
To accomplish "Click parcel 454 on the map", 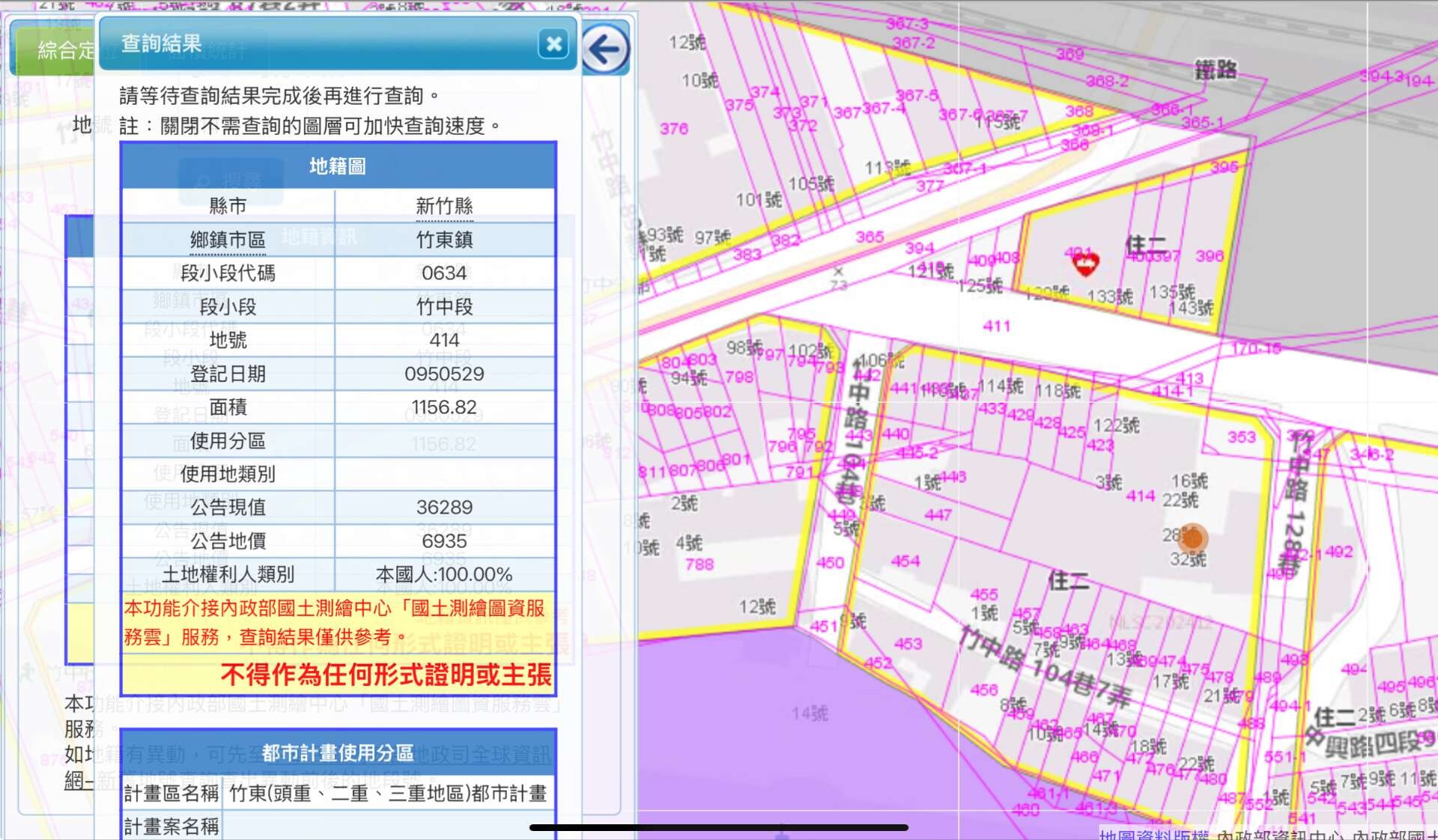I will [905, 561].
